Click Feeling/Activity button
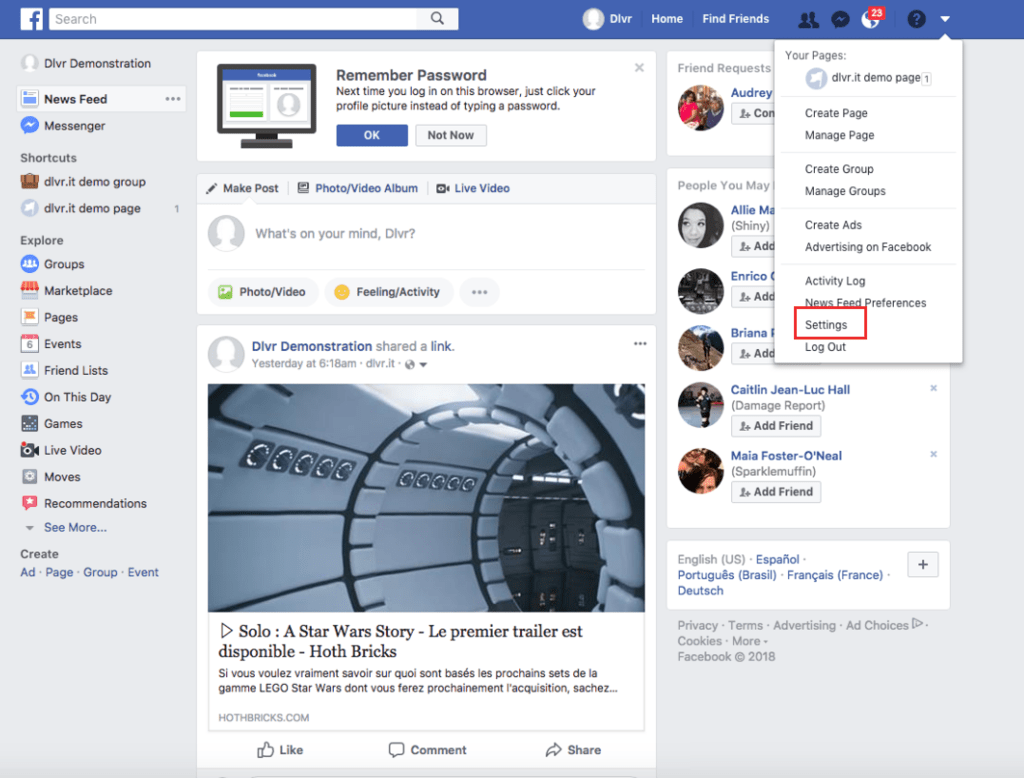This screenshot has height=778, width=1024. (387, 292)
